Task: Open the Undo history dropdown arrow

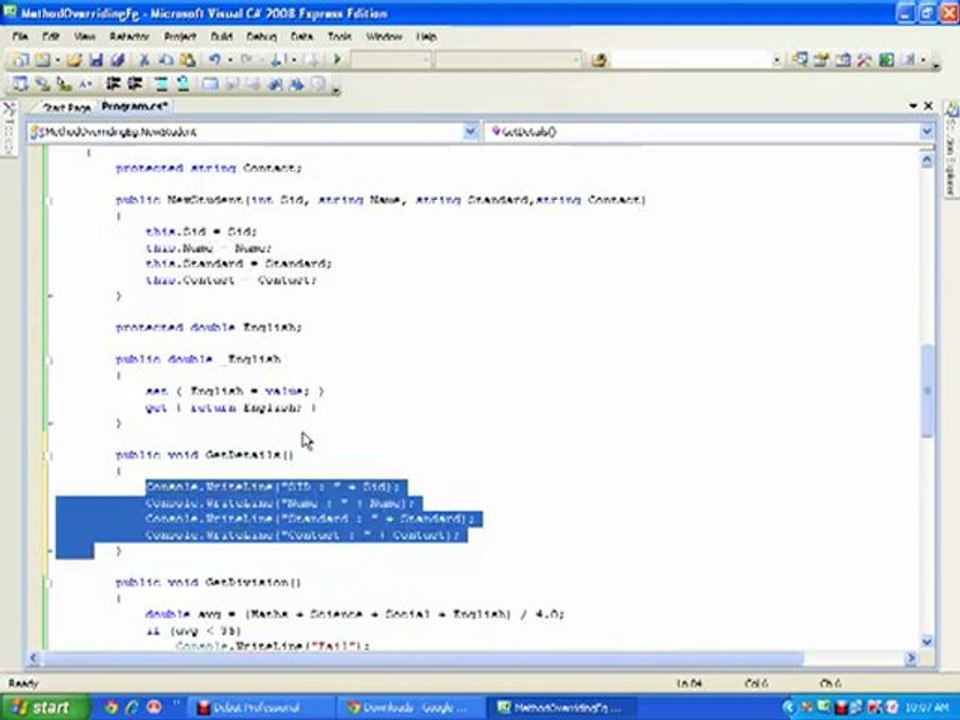Action: [x=230, y=60]
